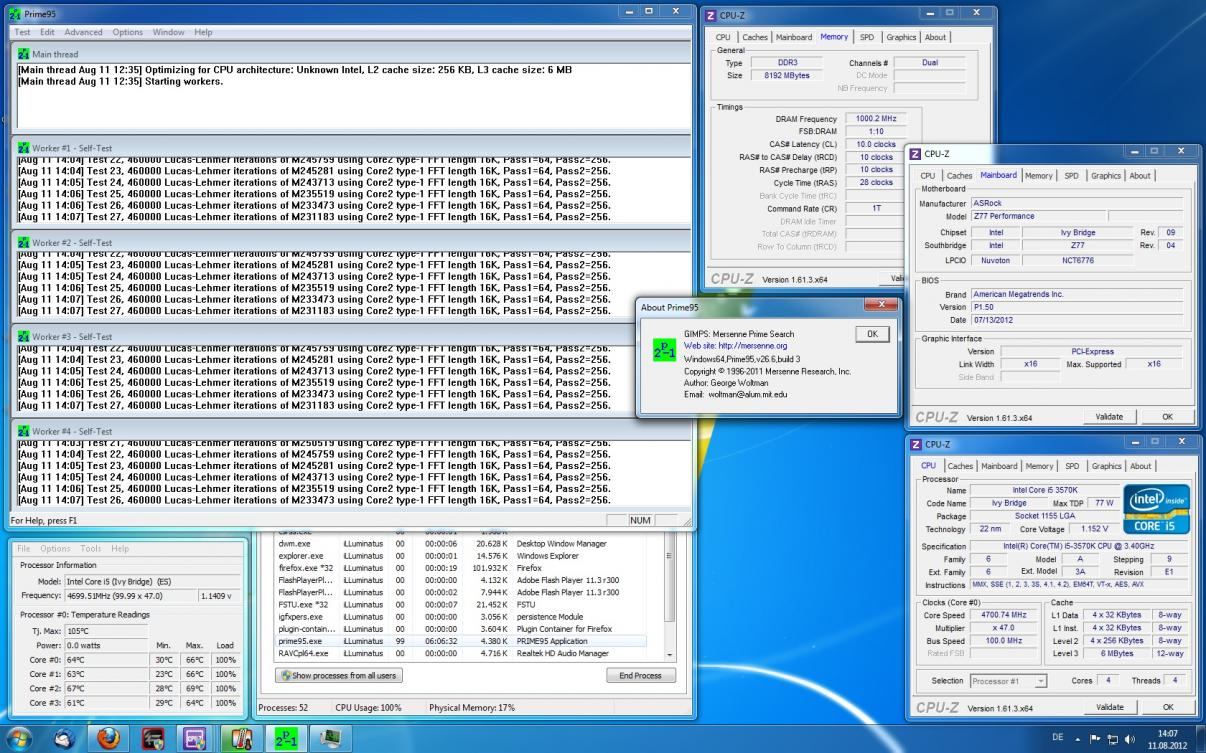Open the Test menu in Prime95
The width and height of the screenshot is (1206, 753).
(x=21, y=32)
